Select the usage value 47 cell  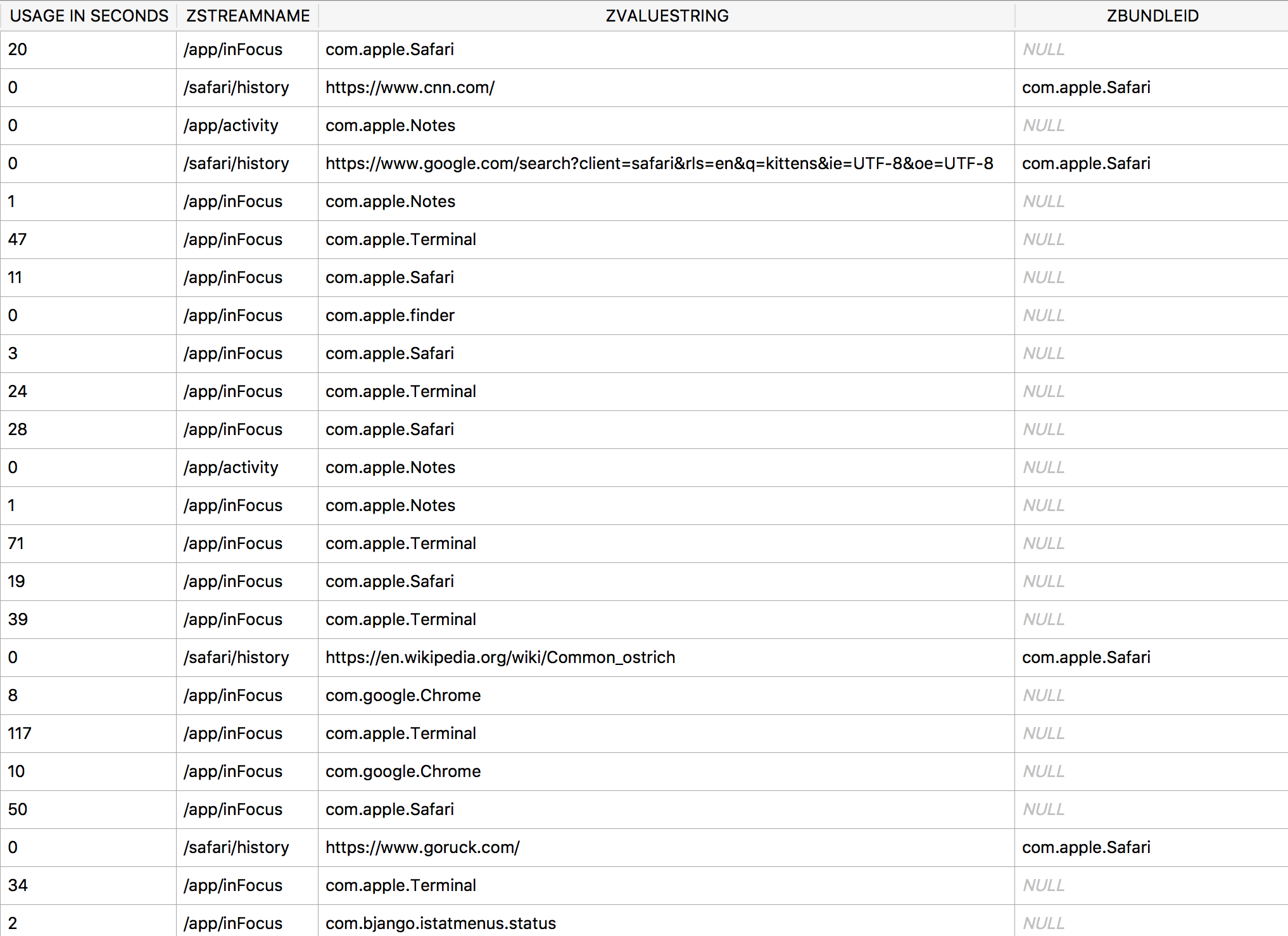(17, 239)
